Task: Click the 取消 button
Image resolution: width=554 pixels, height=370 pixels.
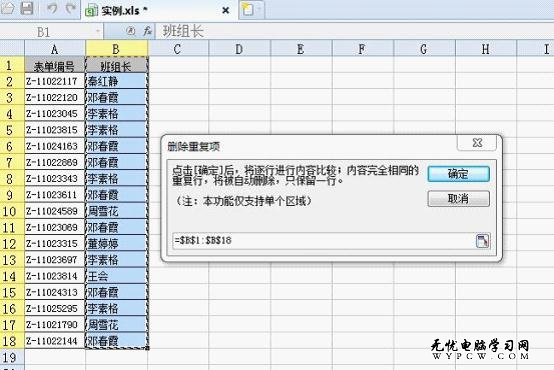Action: (x=458, y=199)
